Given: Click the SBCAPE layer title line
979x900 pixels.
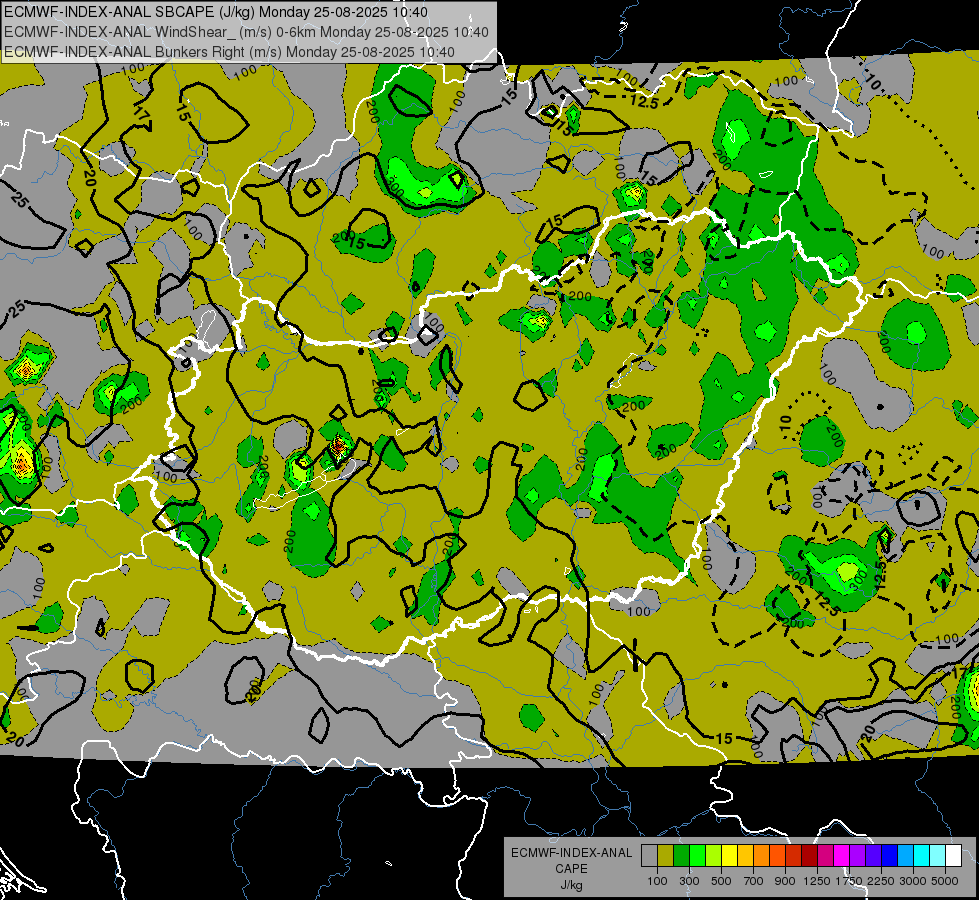Looking at the screenshot, I should pos(215,12).
